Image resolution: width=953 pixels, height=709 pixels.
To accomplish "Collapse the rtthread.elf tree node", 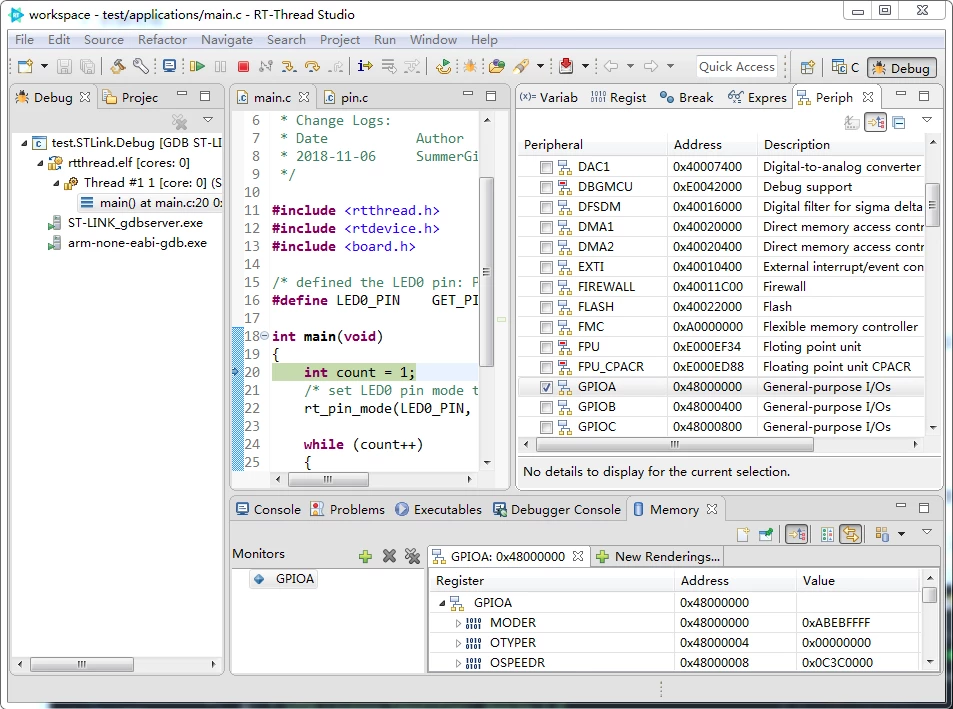I will (x=40, y=163).
